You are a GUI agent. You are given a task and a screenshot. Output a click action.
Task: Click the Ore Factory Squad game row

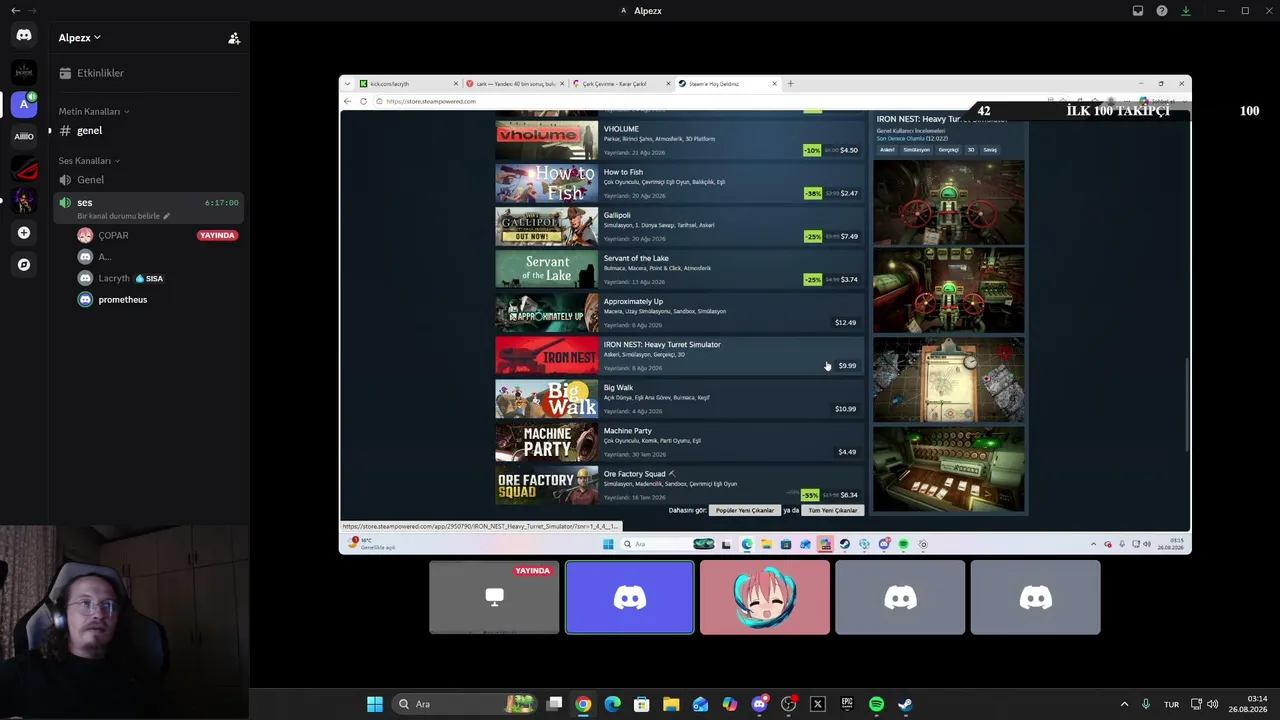pyautogui.click(x=679, y=484)
